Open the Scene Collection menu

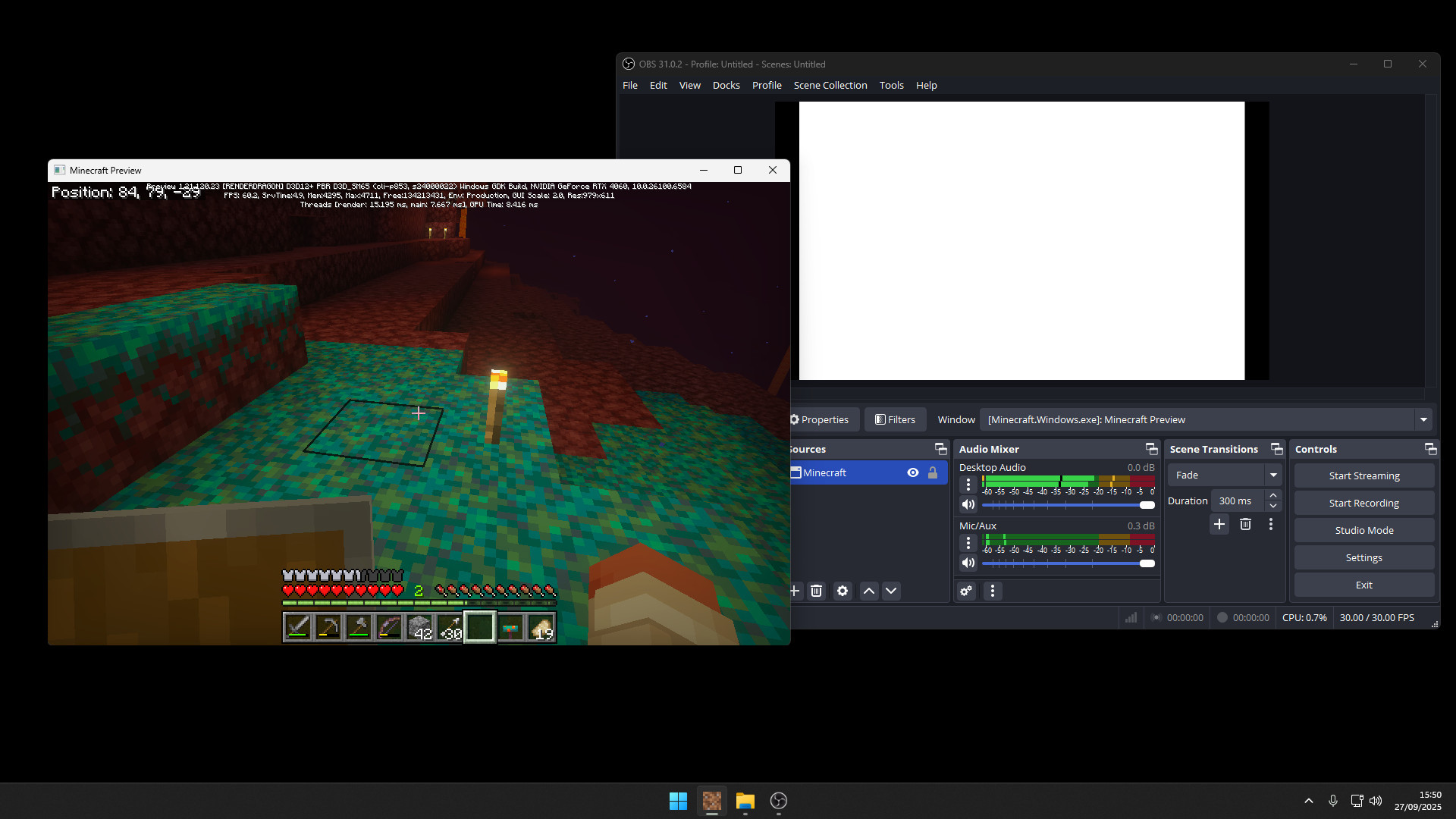point(830,86)
